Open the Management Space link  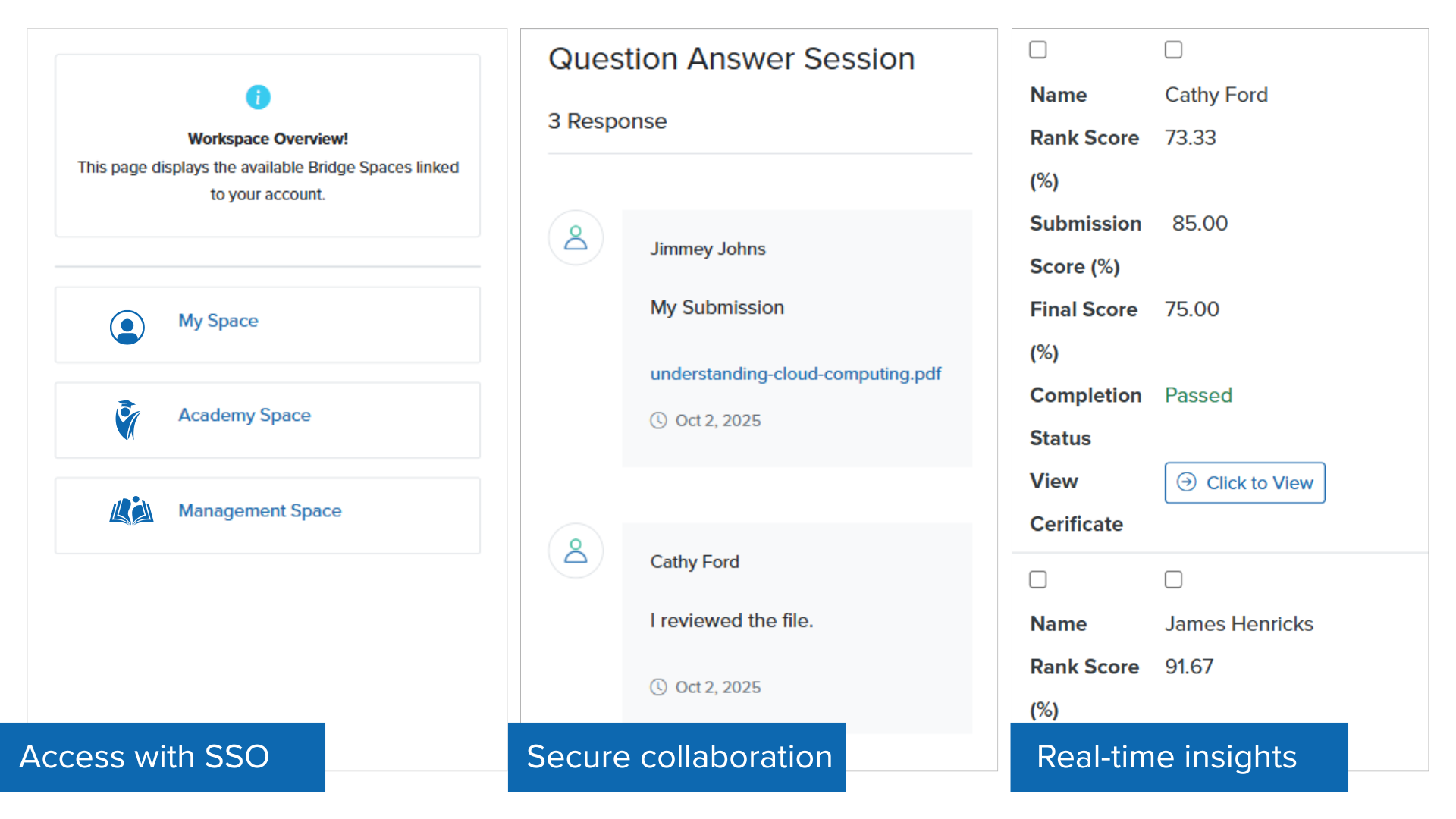click(x=259, y=511)
